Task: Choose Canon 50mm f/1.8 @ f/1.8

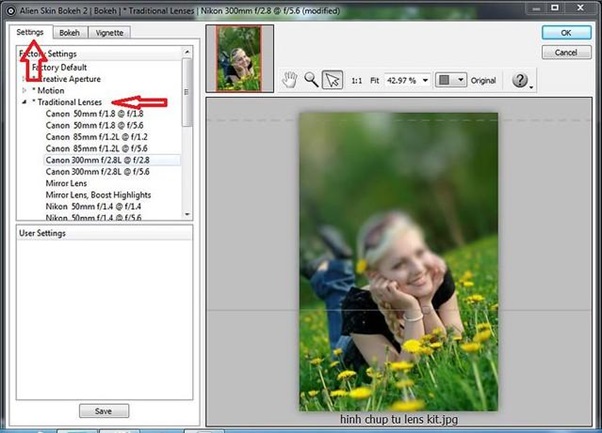Action: coord(94,114)
